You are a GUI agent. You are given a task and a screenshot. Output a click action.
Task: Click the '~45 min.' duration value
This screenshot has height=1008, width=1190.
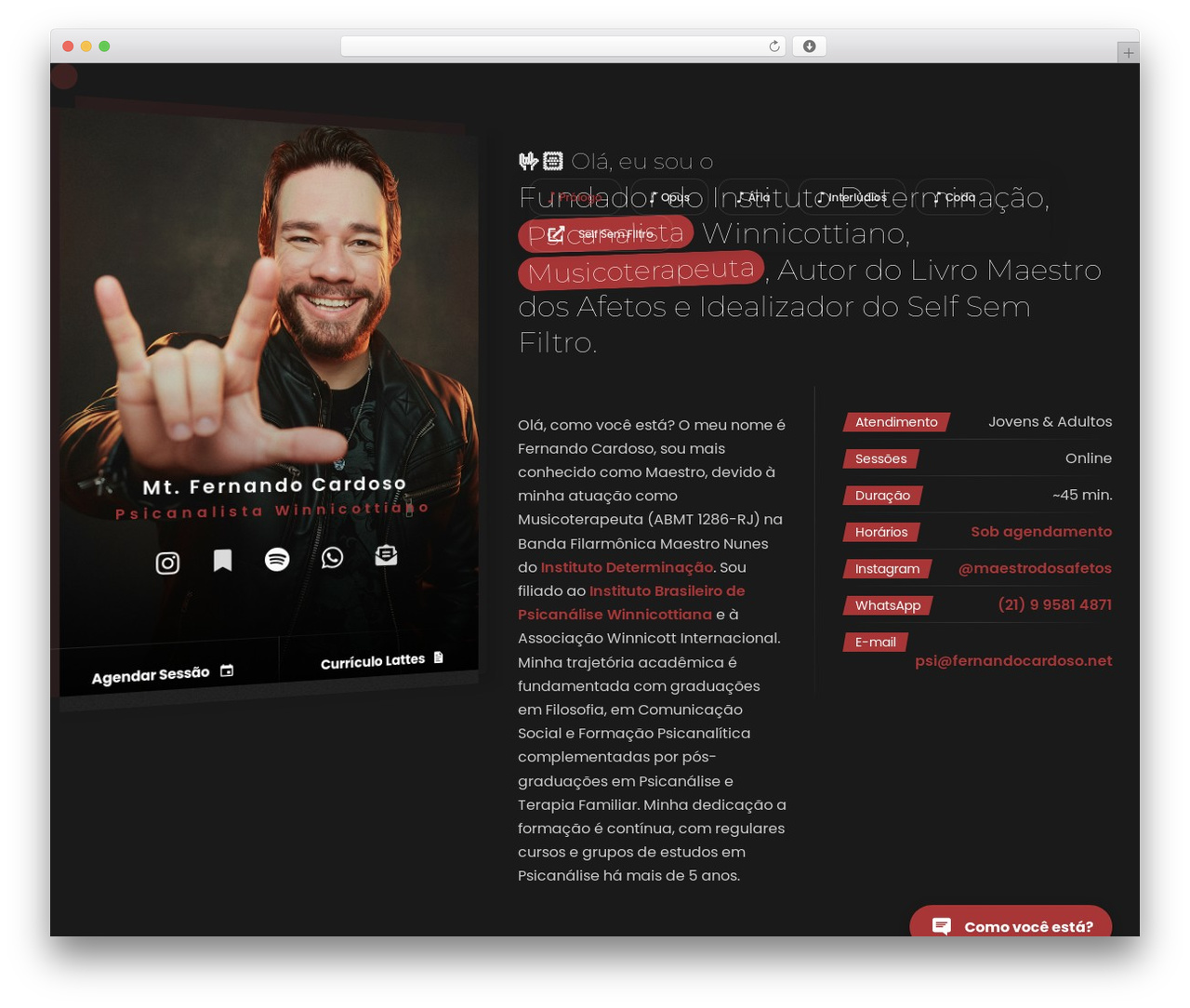point(1082,496)
